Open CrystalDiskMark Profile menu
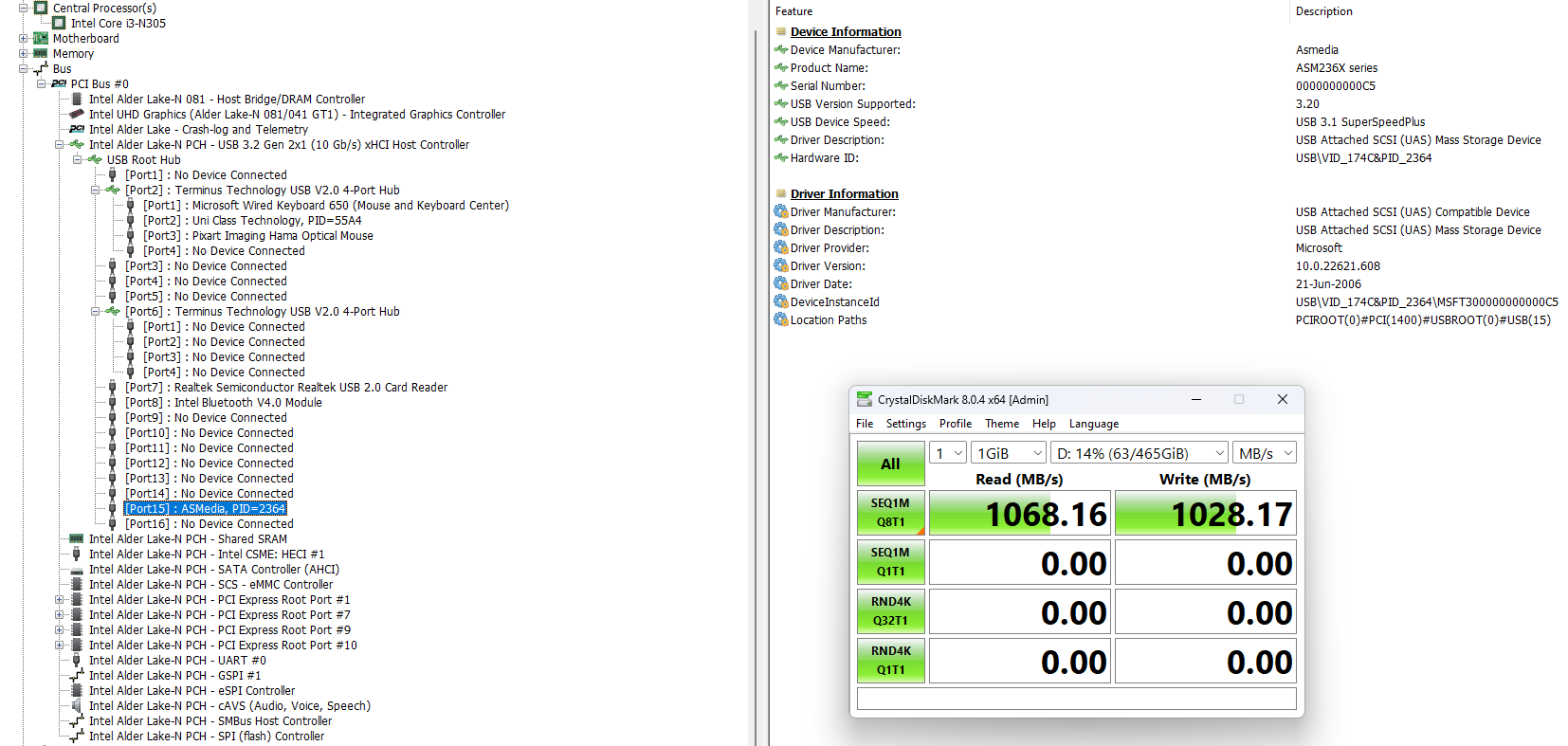The height and width of the screenshot is (746, 1568). click(956, 424)
